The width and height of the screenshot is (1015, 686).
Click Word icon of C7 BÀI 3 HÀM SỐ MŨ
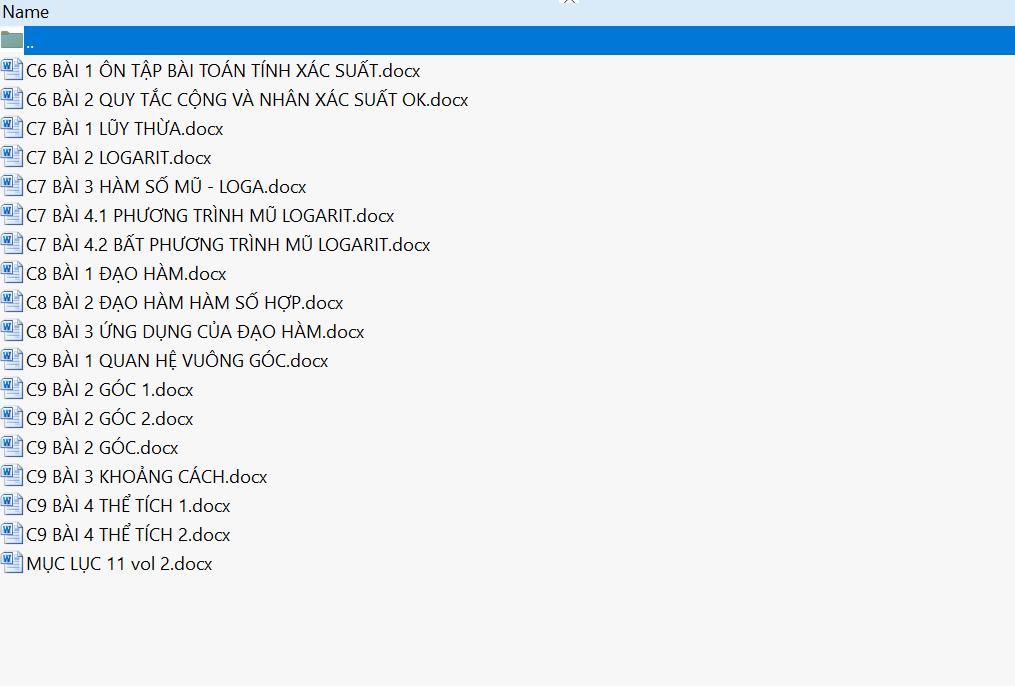[12, 186]
